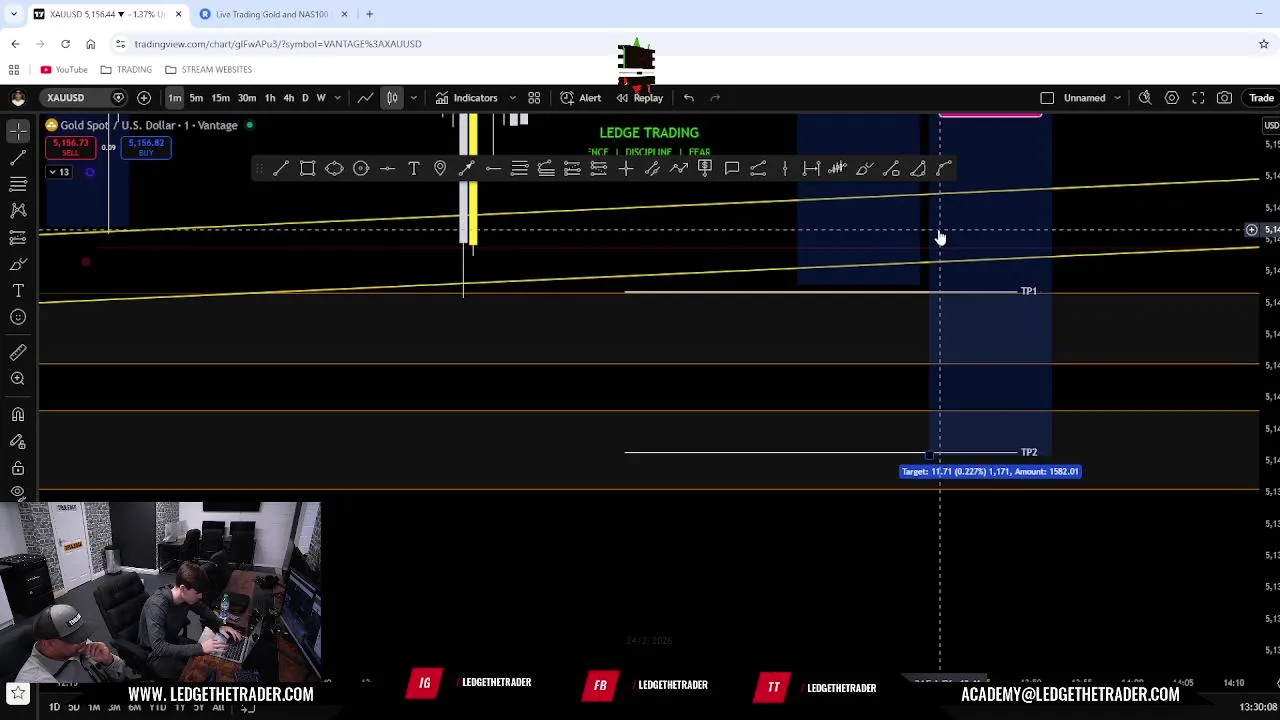Open the STREAM WEBSITES bookmarks folder

tap(209, 70)
